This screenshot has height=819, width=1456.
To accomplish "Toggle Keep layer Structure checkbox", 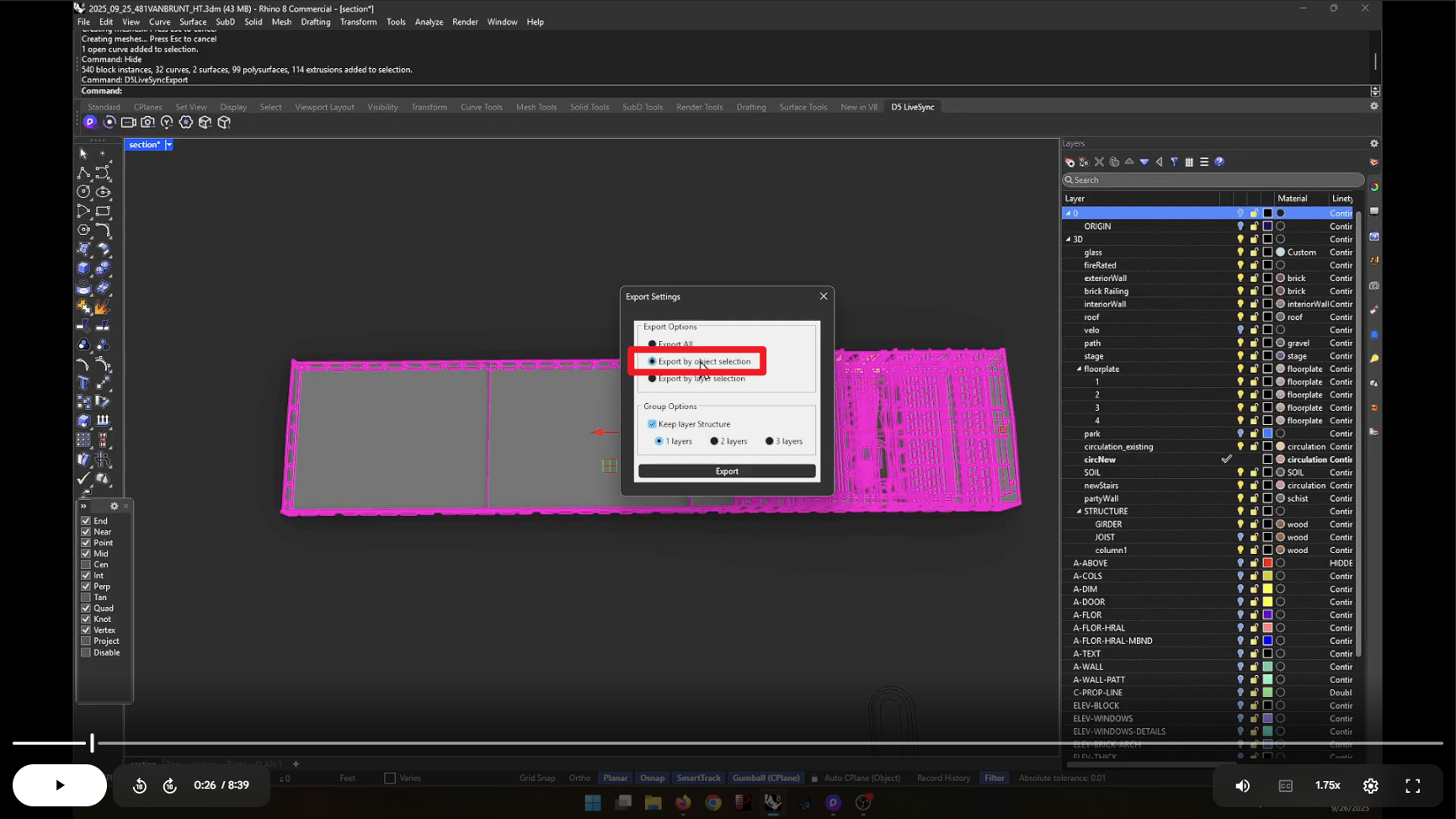I will point(652,424).
